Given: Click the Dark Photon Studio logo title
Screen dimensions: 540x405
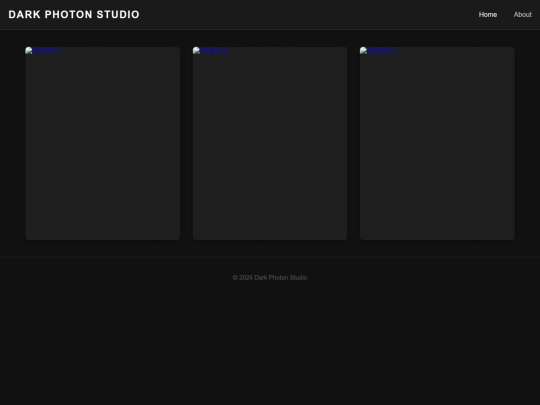Looking at the screenshot, I should tap(74, 14).
